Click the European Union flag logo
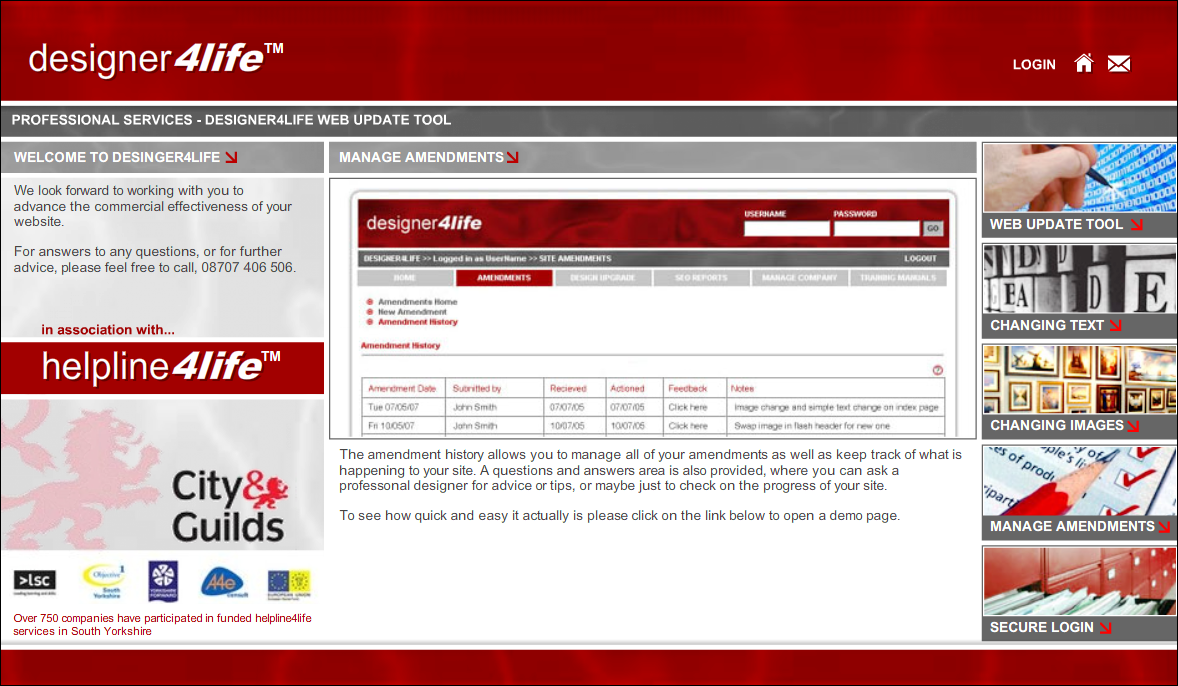 [x=289, y=582]
